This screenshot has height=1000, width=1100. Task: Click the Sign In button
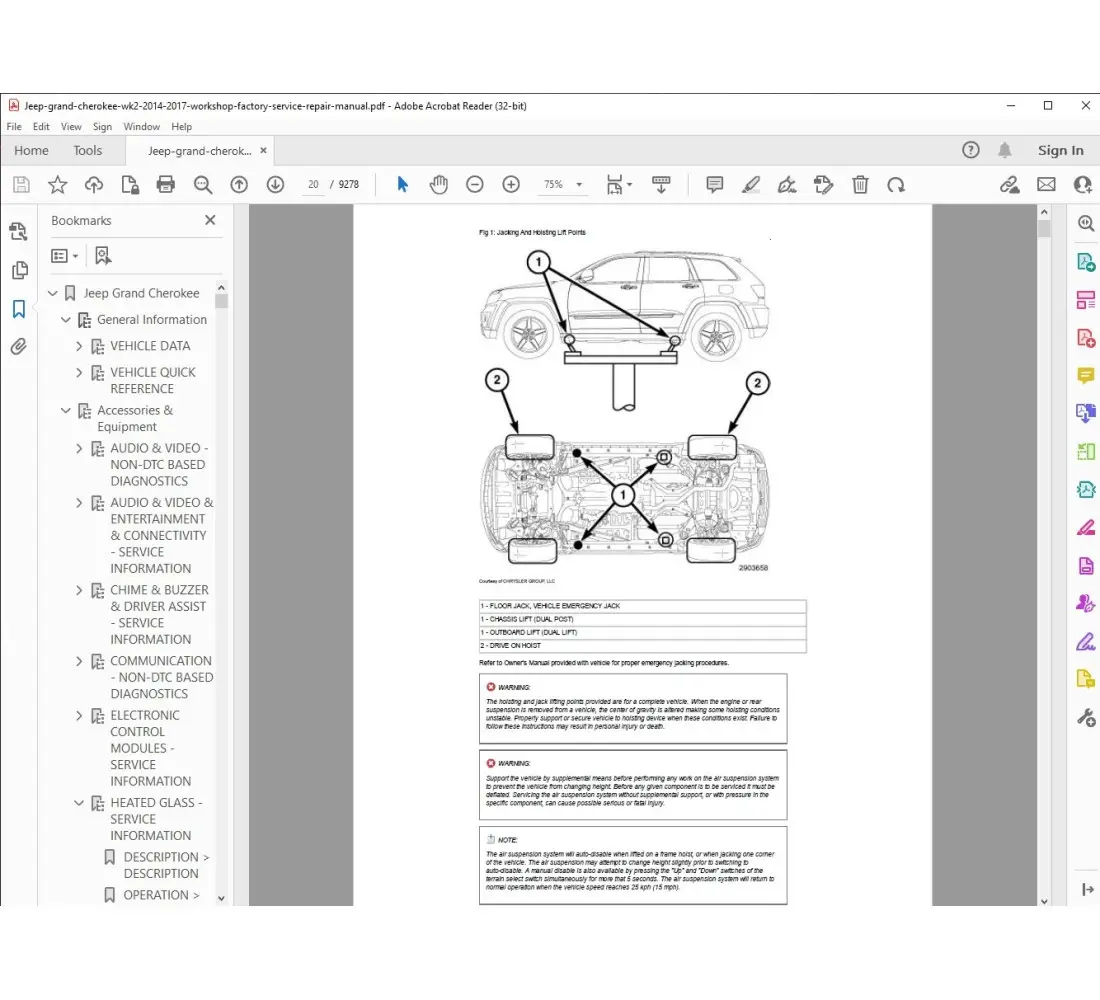(1060, 150)
